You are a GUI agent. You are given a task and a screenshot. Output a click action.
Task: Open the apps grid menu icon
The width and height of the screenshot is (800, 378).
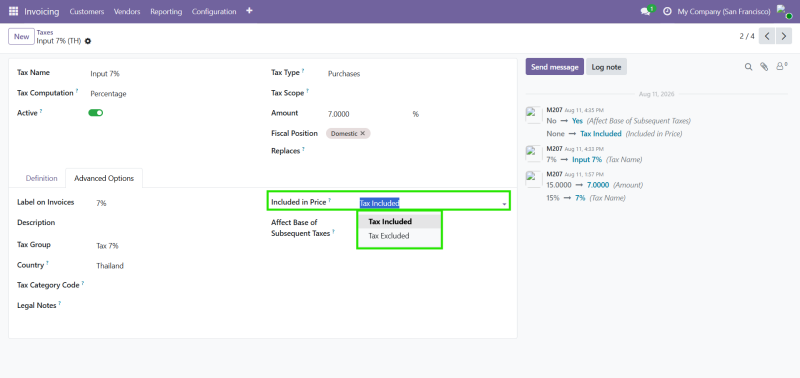pos(13,11)
